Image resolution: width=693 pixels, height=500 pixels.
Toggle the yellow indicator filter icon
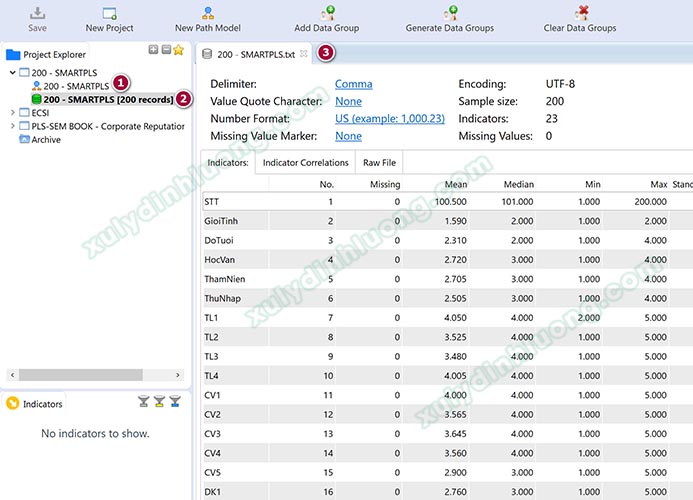(159, 403)
